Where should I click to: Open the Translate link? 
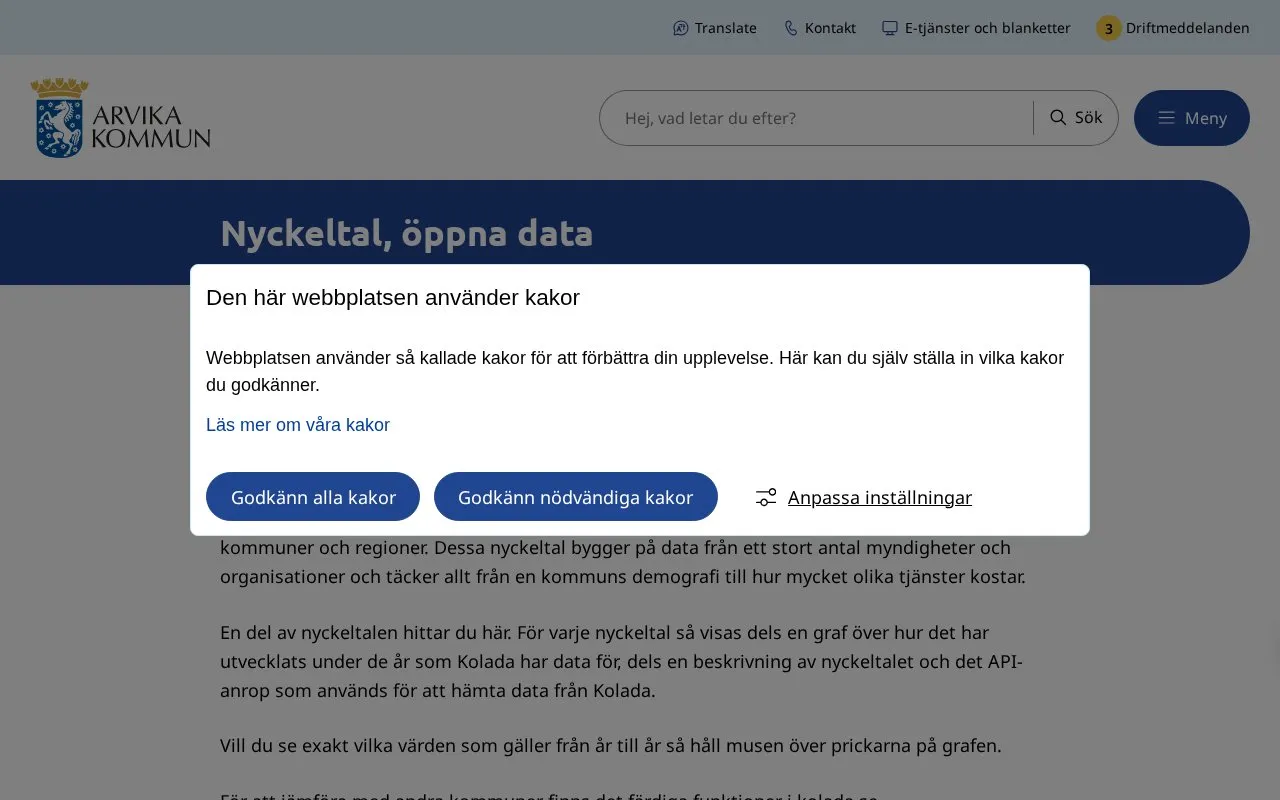[x=715, y=28]
